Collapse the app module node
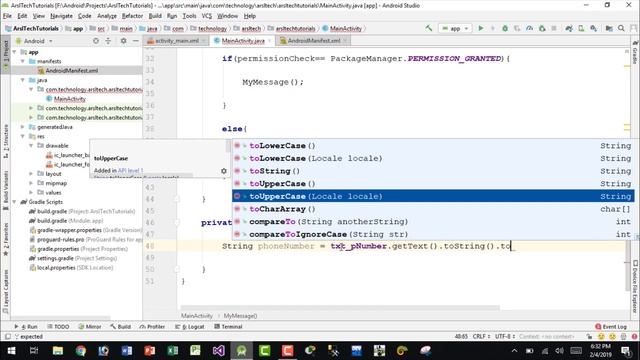 (x=15, y=52)
